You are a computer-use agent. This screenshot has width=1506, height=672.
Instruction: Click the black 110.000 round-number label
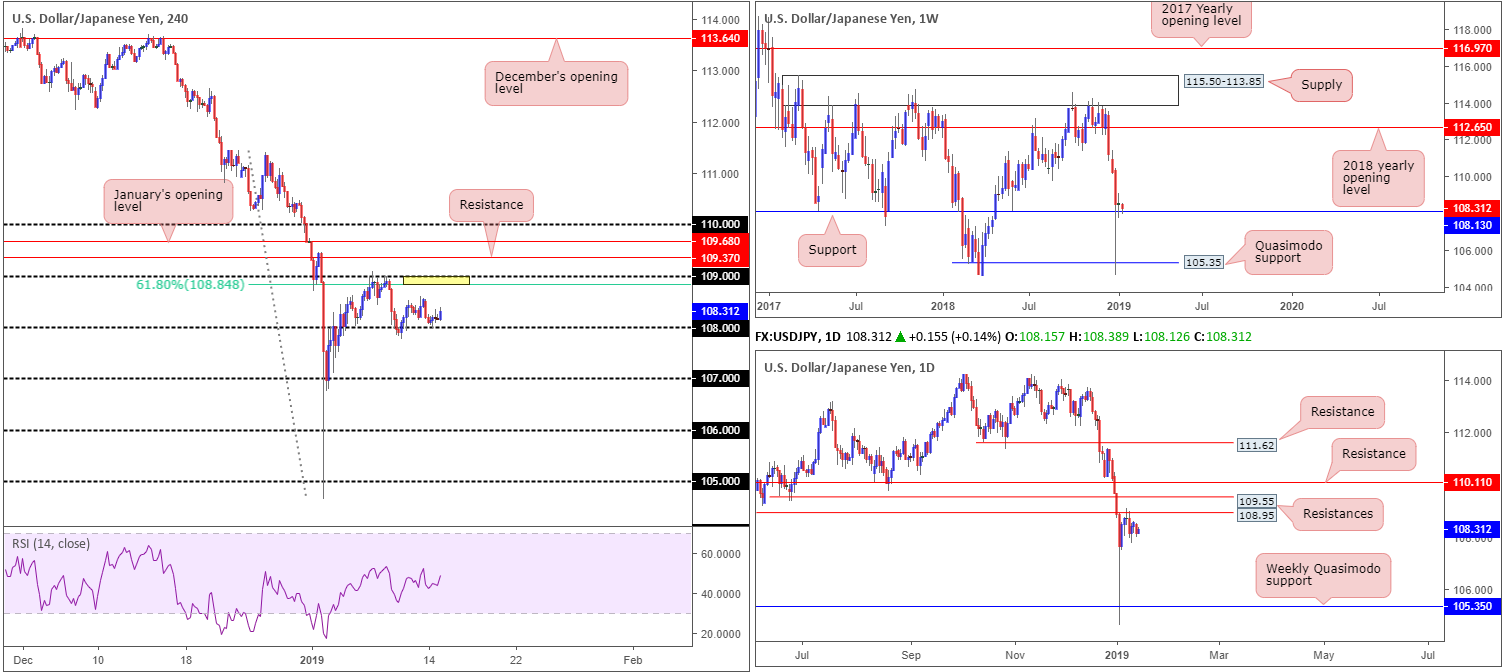pyautogui.click(x=719, y=224)
